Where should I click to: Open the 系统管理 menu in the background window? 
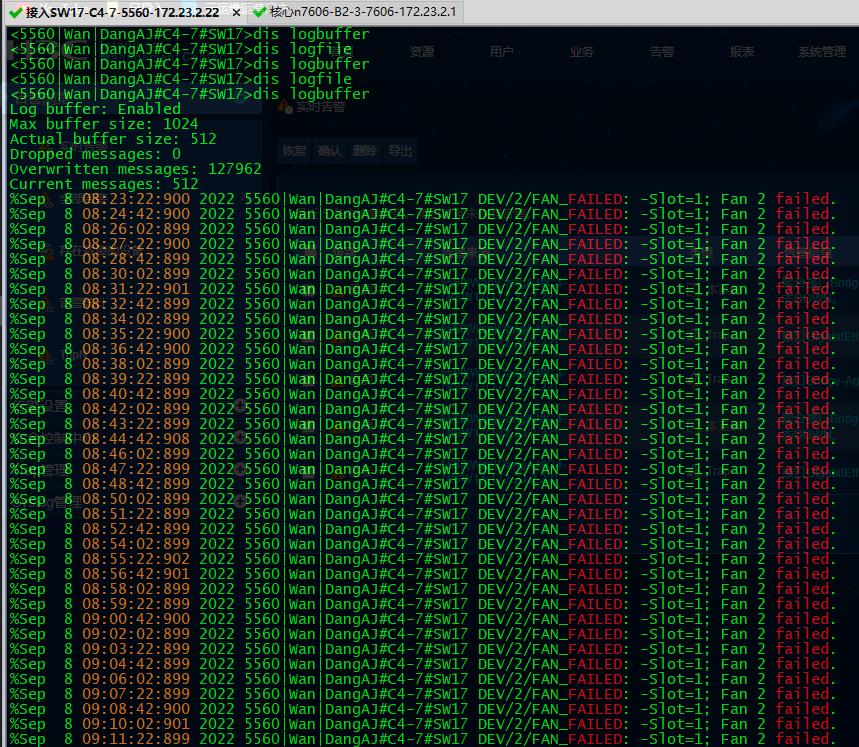[822, 52]
